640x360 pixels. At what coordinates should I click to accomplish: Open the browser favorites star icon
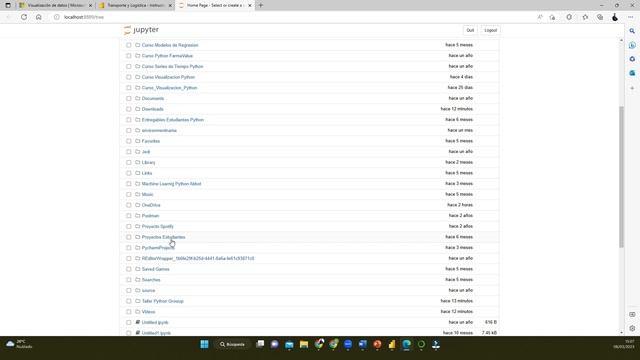[585, 17]
